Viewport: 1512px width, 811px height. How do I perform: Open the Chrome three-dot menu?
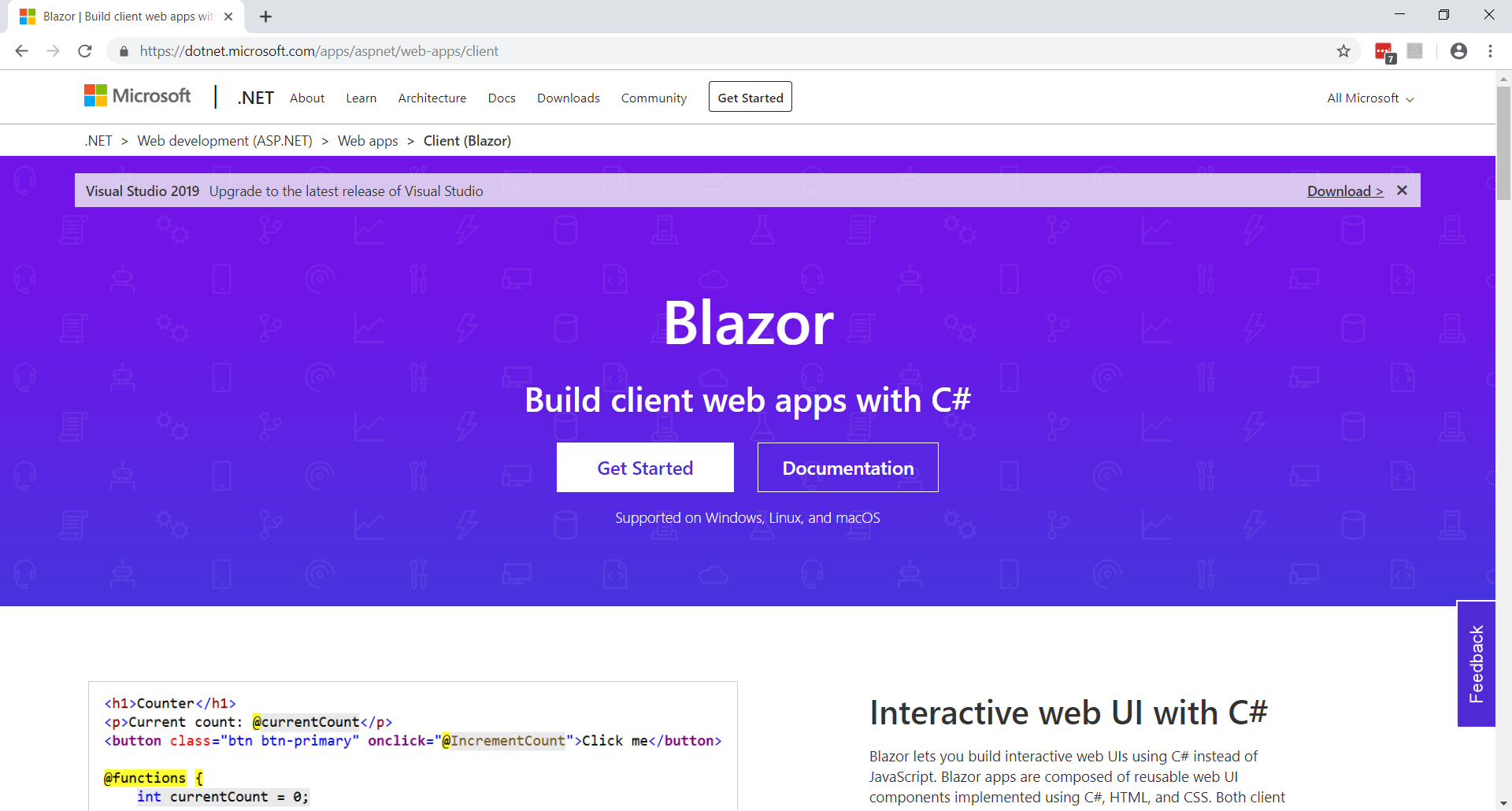[x=1490, y=51]
